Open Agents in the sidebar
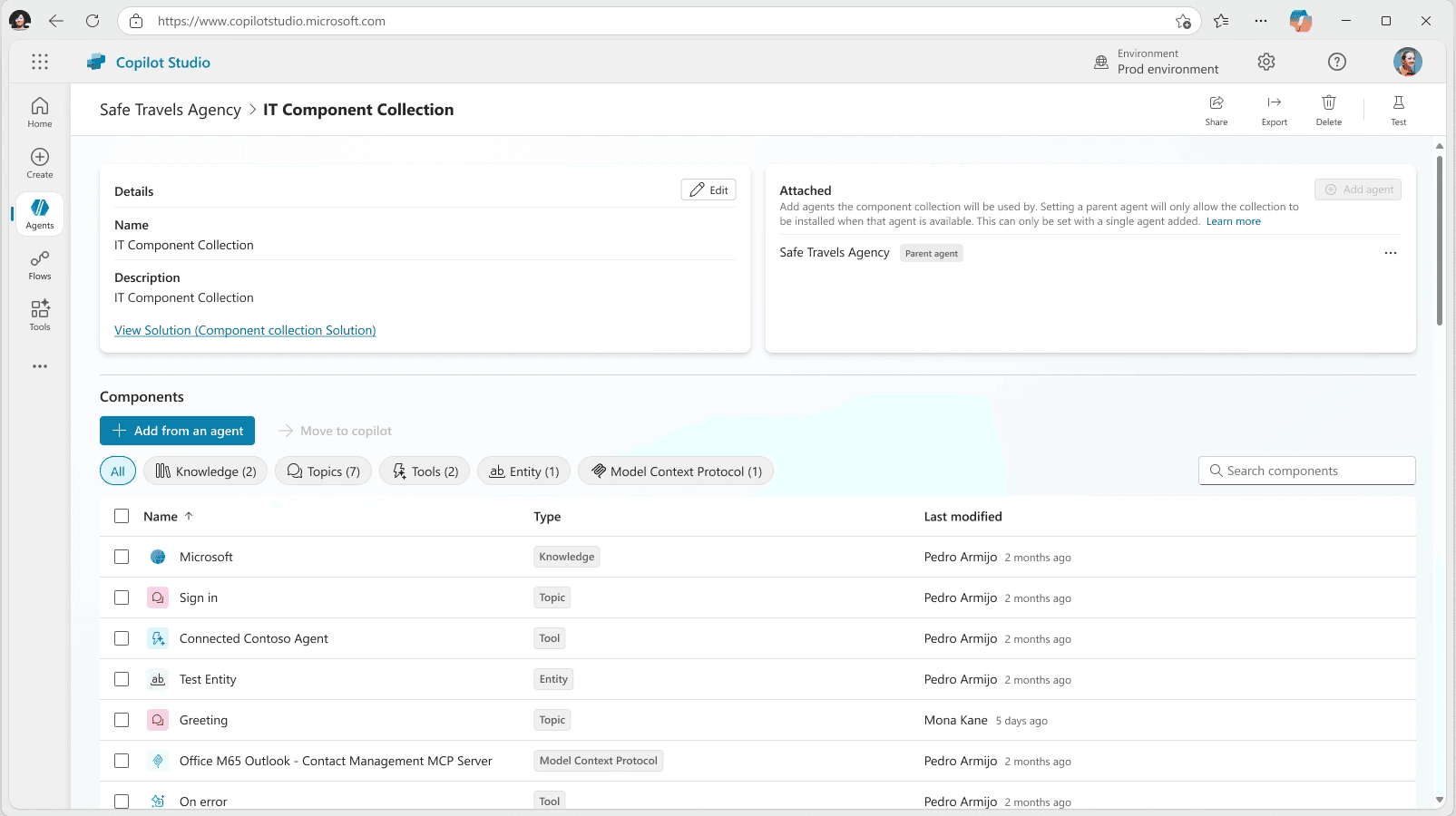The image size is (1456, 816). pos(40,214)
